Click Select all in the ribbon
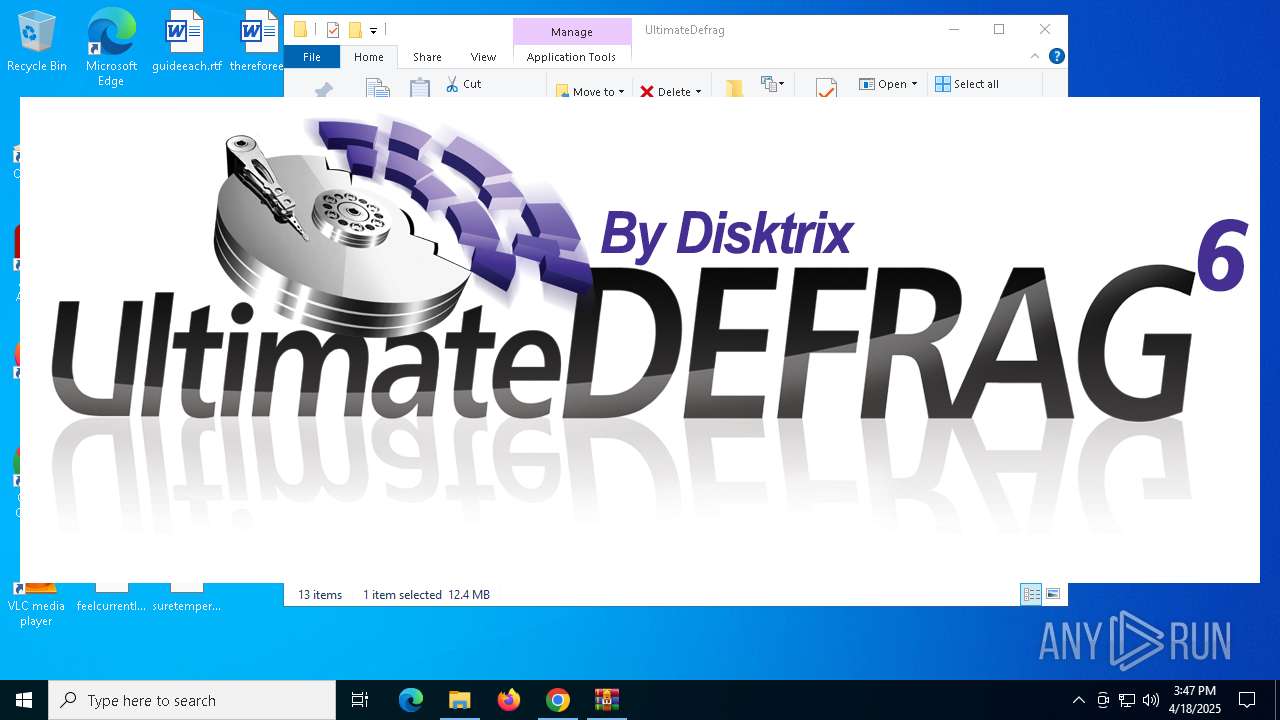 [967, 84]
